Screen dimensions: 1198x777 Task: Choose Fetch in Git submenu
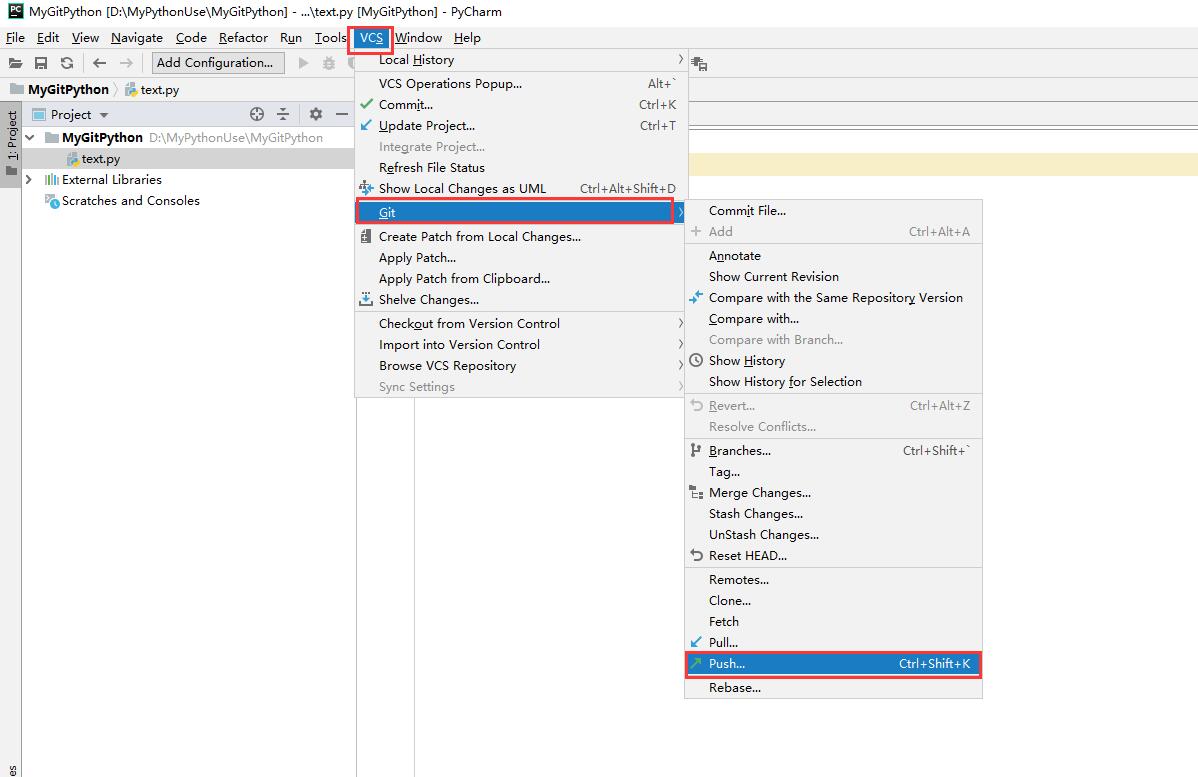tap(833, 621)
